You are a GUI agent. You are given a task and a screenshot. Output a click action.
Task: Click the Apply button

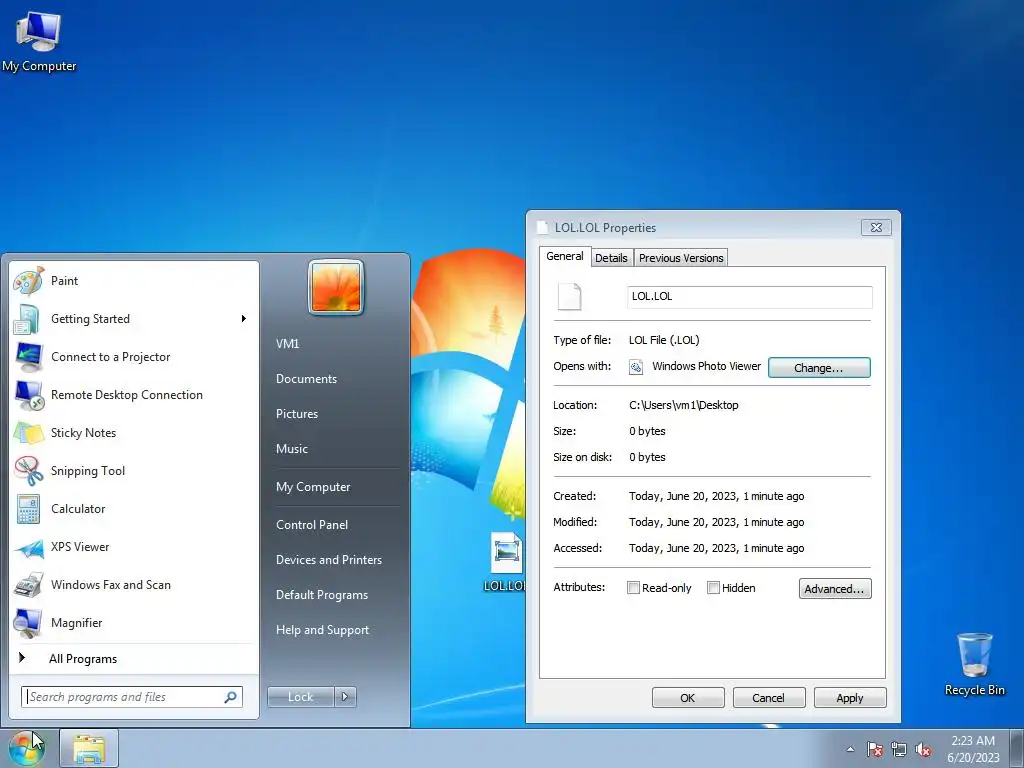click(850, 697)
